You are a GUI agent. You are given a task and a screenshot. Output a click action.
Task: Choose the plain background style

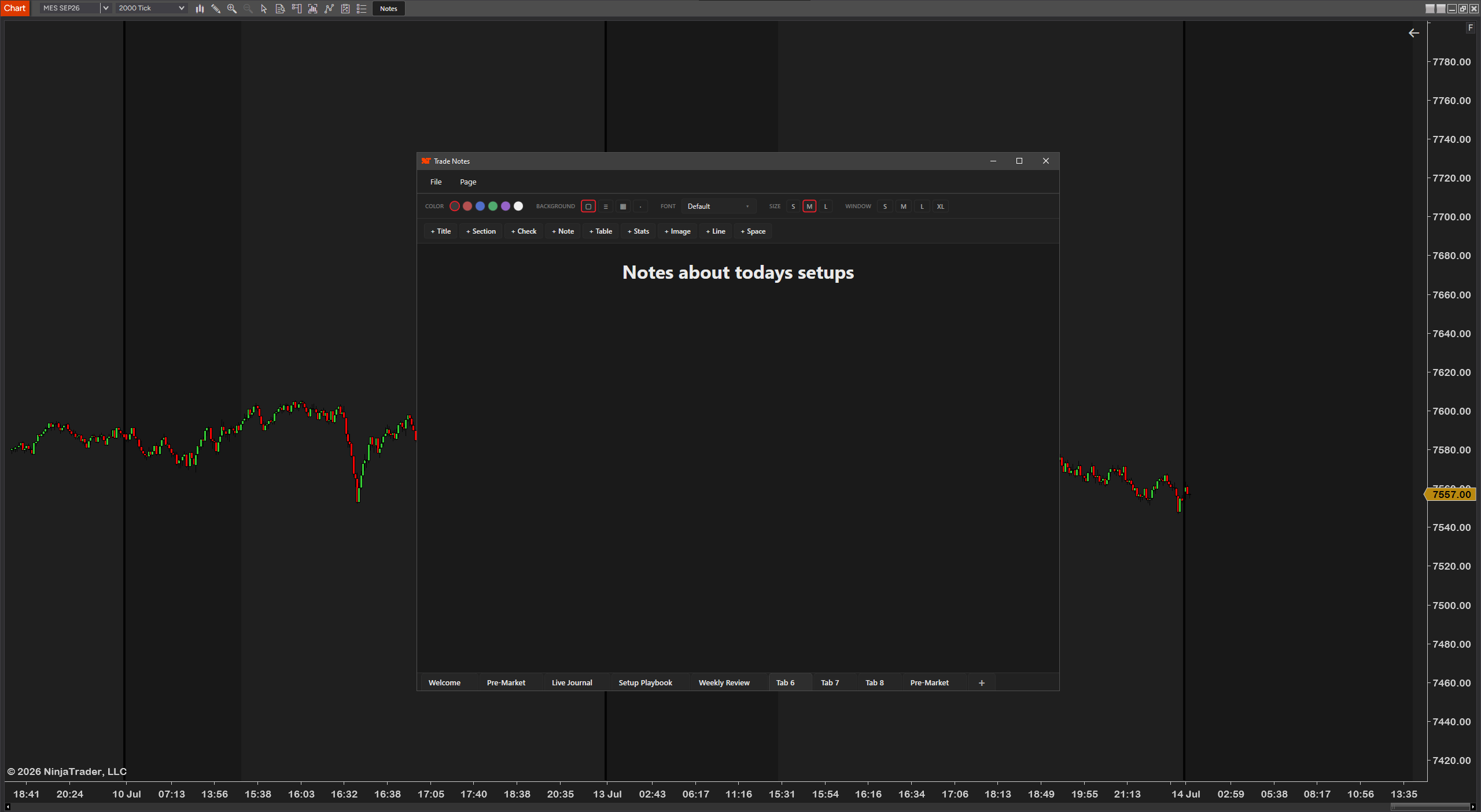[588, 206]
